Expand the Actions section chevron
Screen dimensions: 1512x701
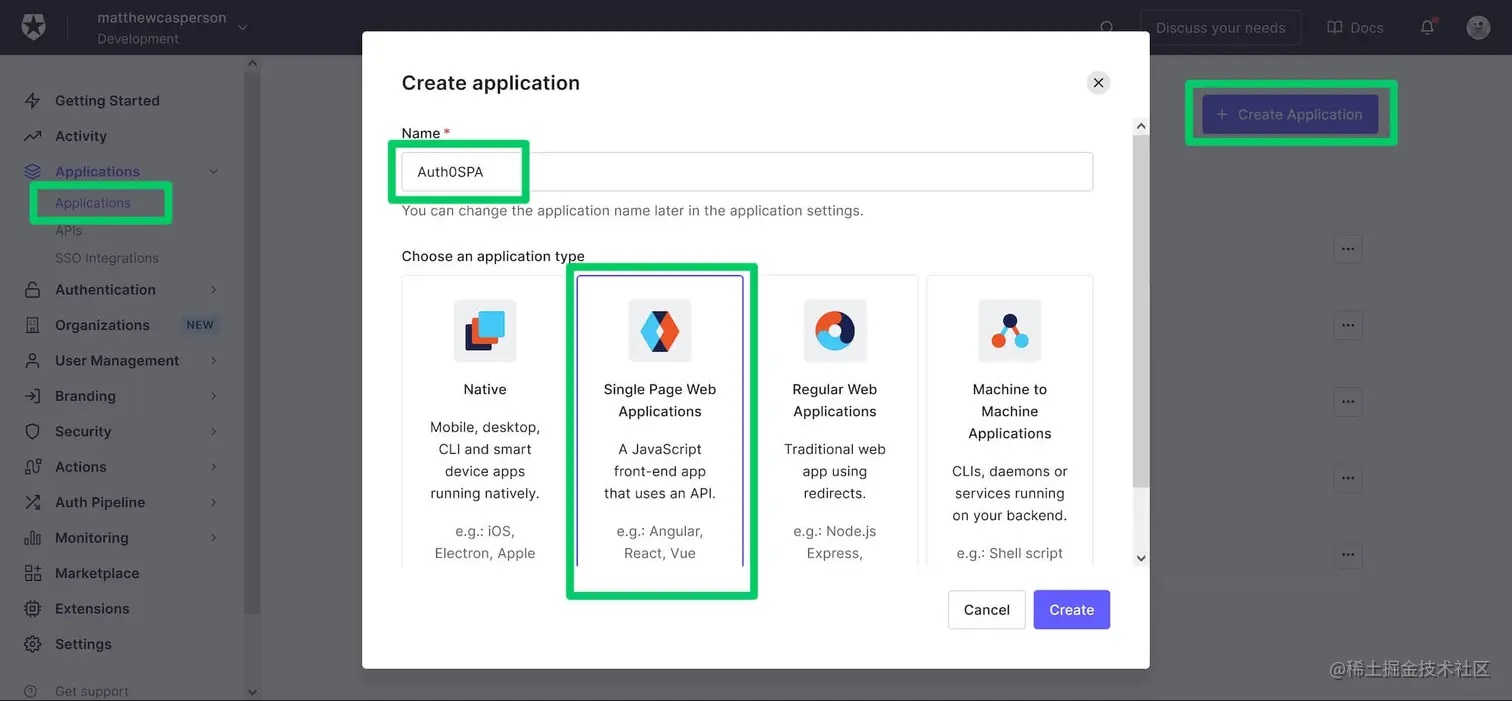(x=214, y=467)
